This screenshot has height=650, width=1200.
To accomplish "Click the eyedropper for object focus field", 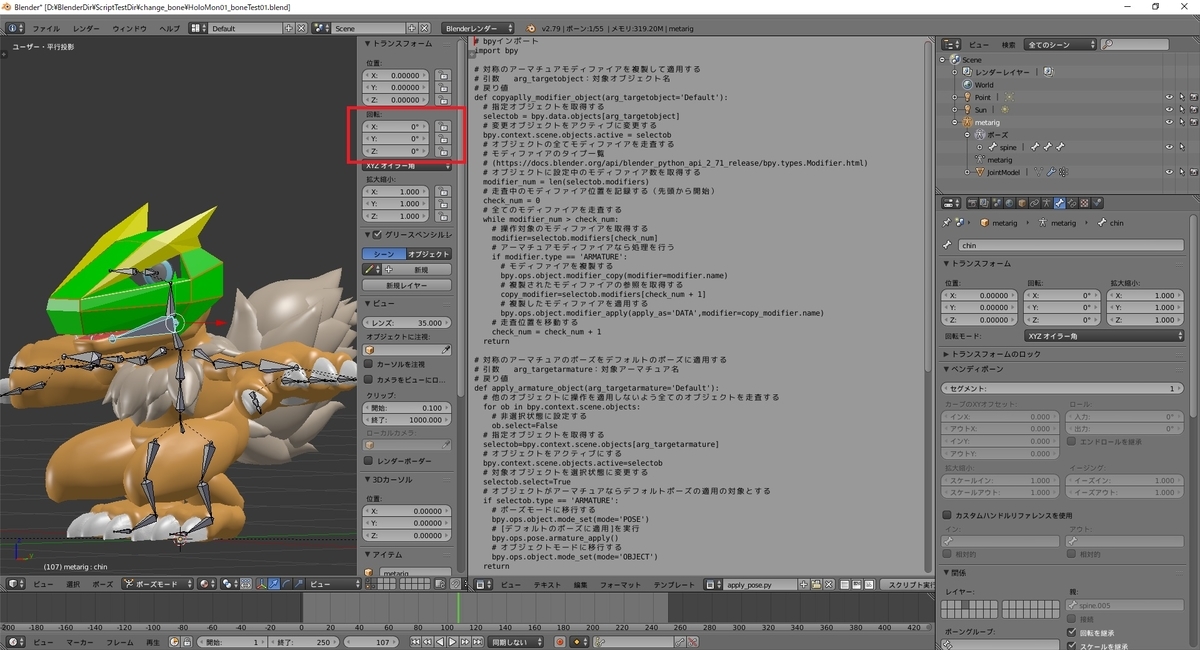I will tap(447, 351).
